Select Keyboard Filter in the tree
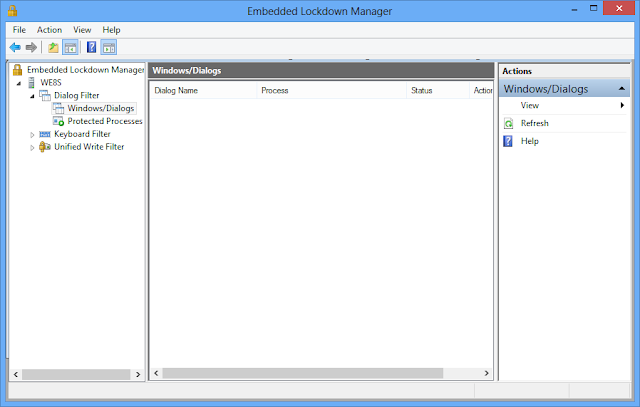Viewport: 640px width, 407px height. pyautogui.click(x=82, y=134)
